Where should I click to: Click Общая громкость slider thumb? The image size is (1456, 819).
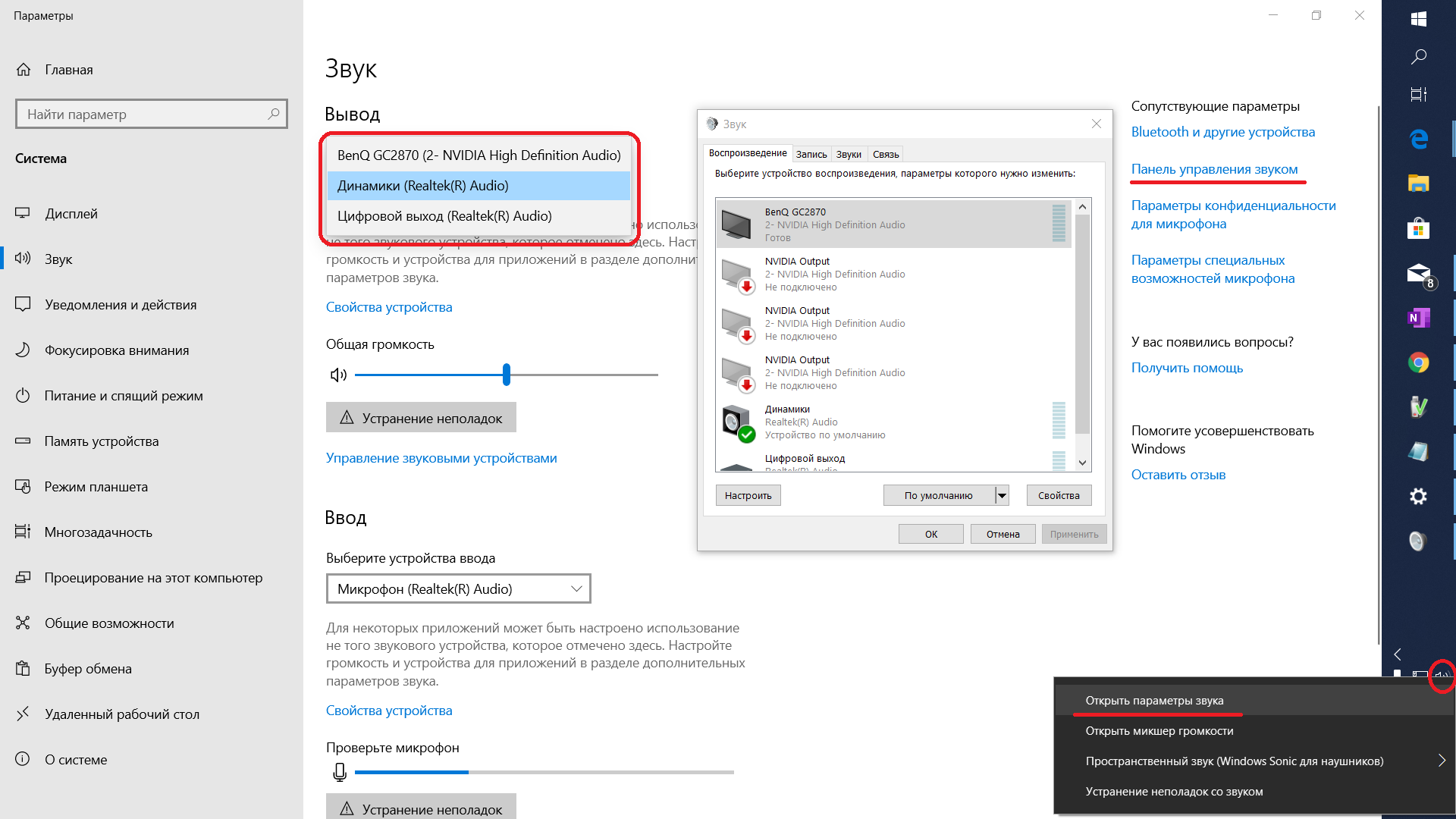pyautogui.click(x=507, y=375)
